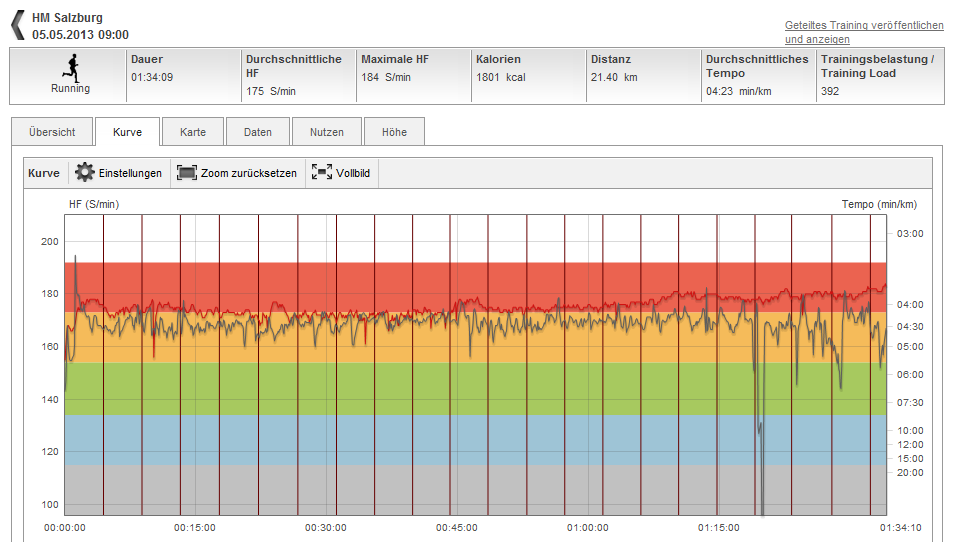
Task: Open the Höhe tab
Action: 394,132
